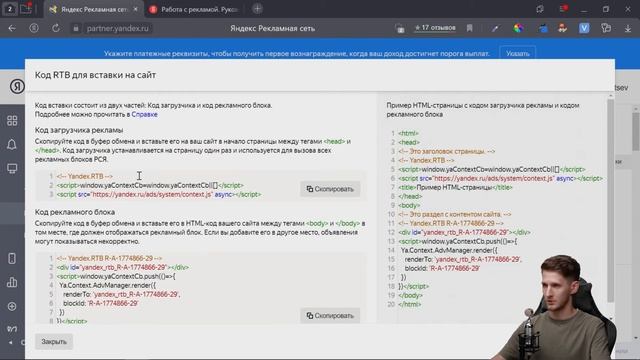Click the partner.yandex.ru address field
The height and width of the screenshot is (360, 640).
pyautogui.click(x=118, y=29)
